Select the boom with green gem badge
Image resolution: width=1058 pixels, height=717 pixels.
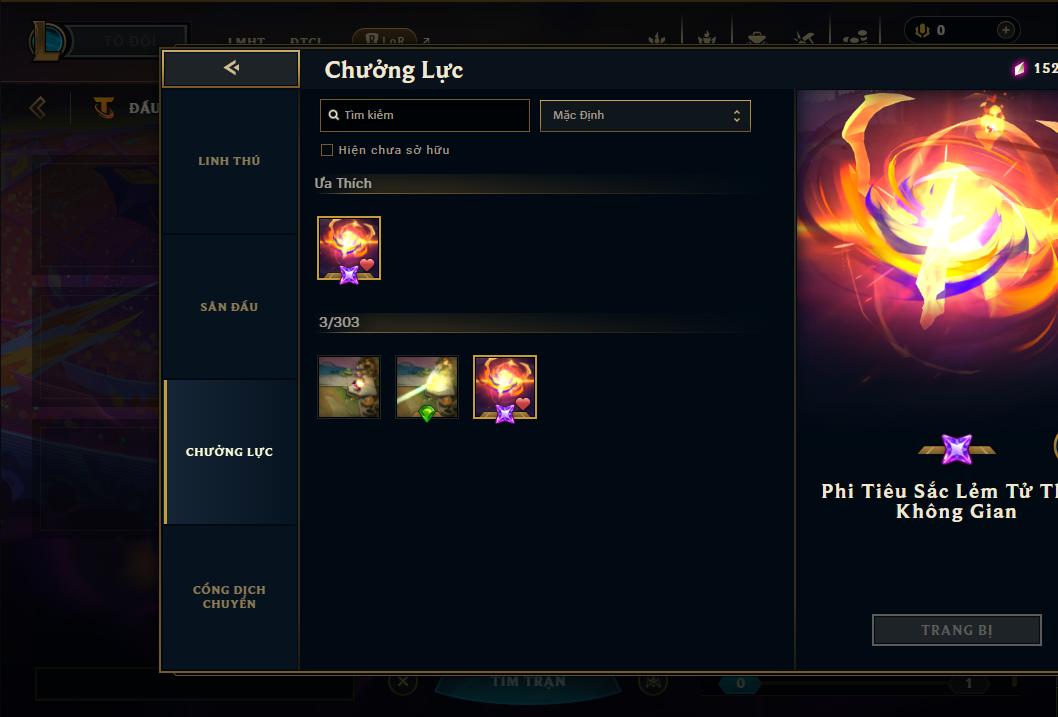click(427, 387)
